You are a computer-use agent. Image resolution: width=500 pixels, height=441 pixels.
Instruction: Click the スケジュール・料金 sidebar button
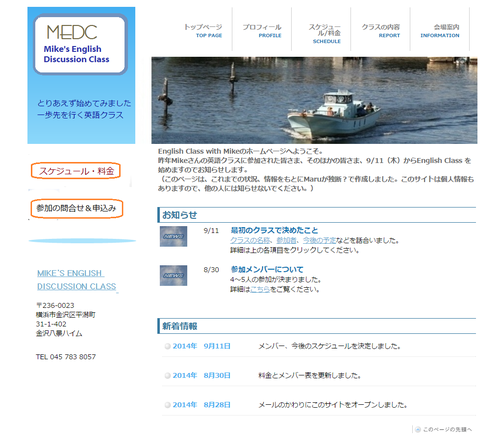(76, 171)
